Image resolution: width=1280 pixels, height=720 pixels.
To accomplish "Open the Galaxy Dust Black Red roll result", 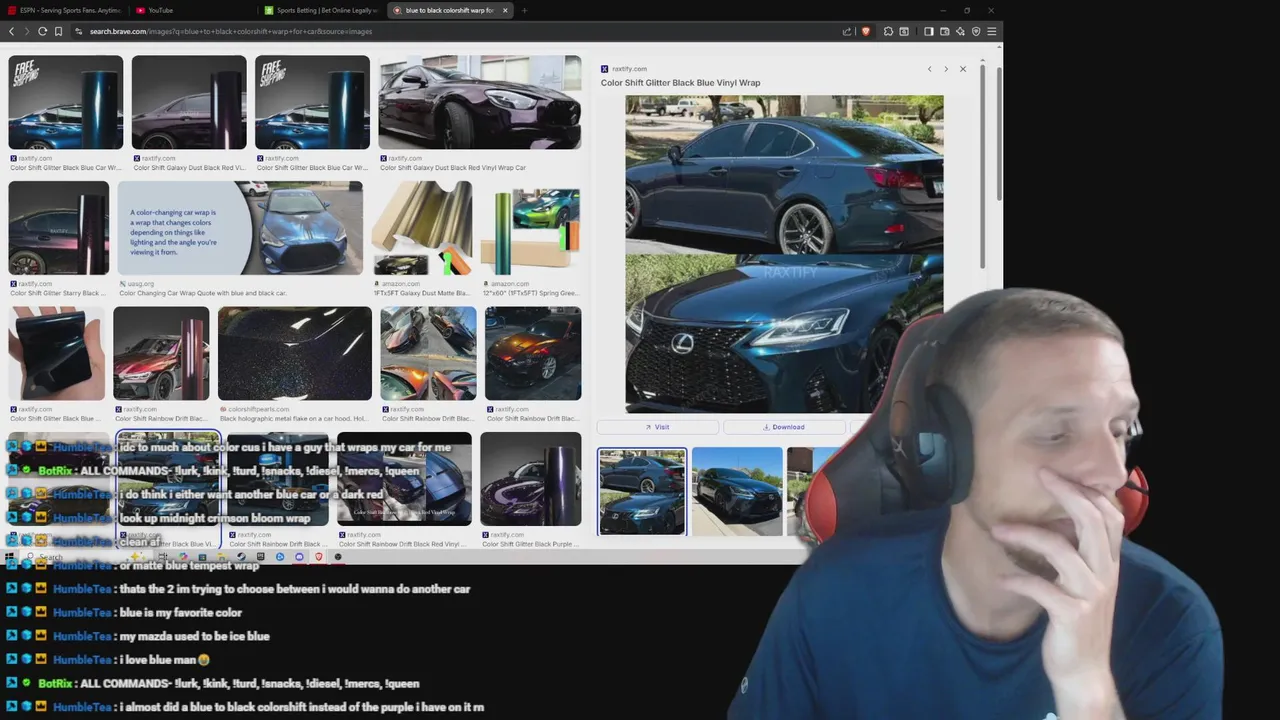I will coord(189,102).
